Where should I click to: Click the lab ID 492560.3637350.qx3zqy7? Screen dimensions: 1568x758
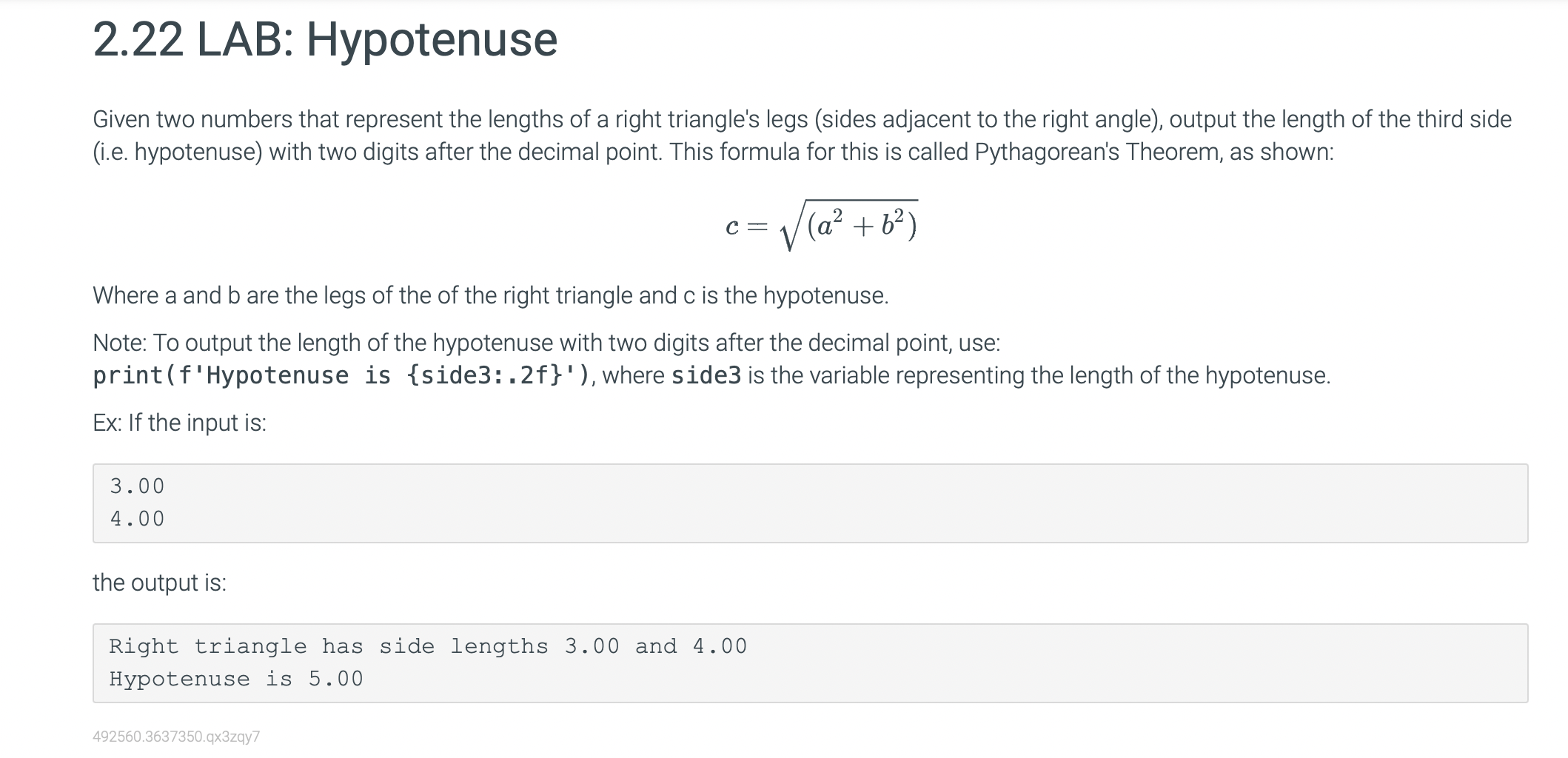pyautogui.click(x=176, y=737)
